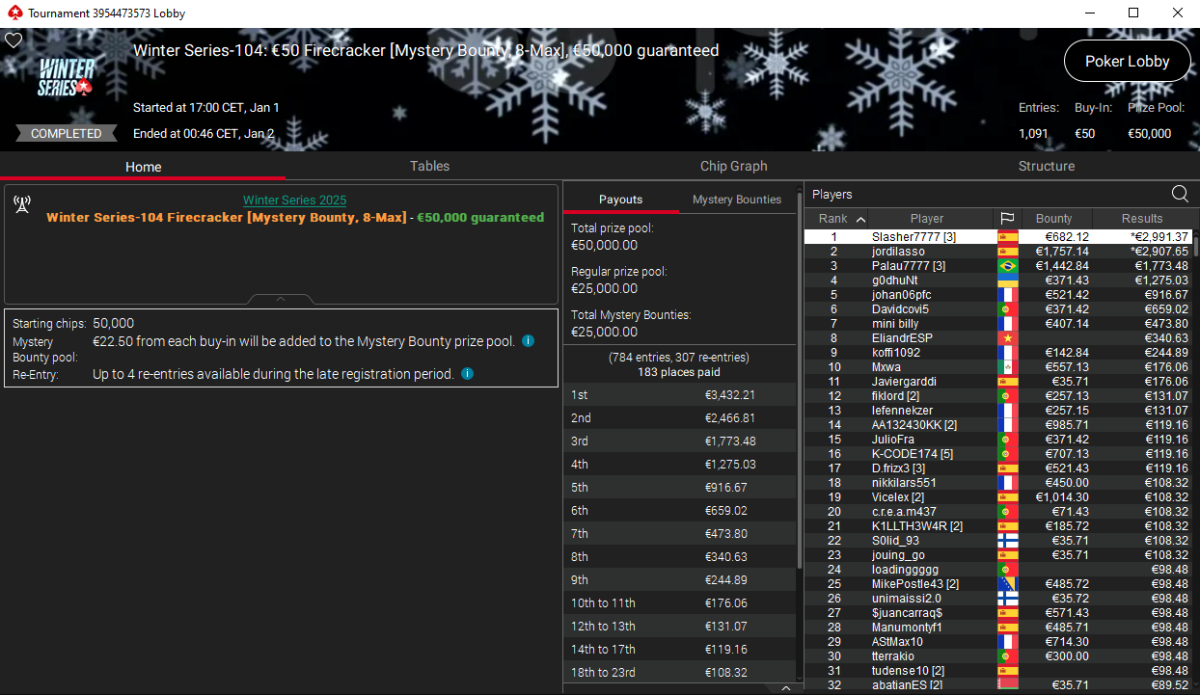Screen dimensions: 1200x695
Task: Click the heart favorite icon
Action: click(x=13, y=41)
